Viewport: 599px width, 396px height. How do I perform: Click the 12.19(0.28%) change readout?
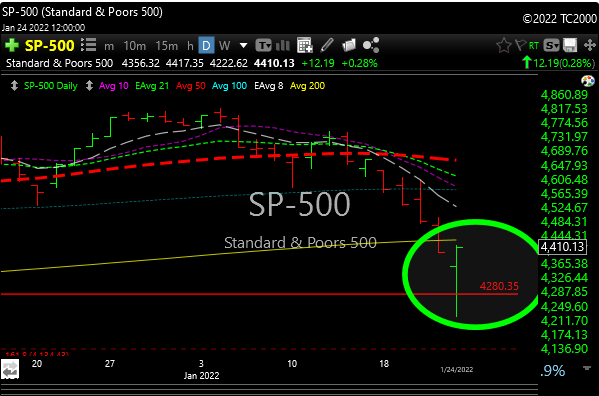pos(564,63)
